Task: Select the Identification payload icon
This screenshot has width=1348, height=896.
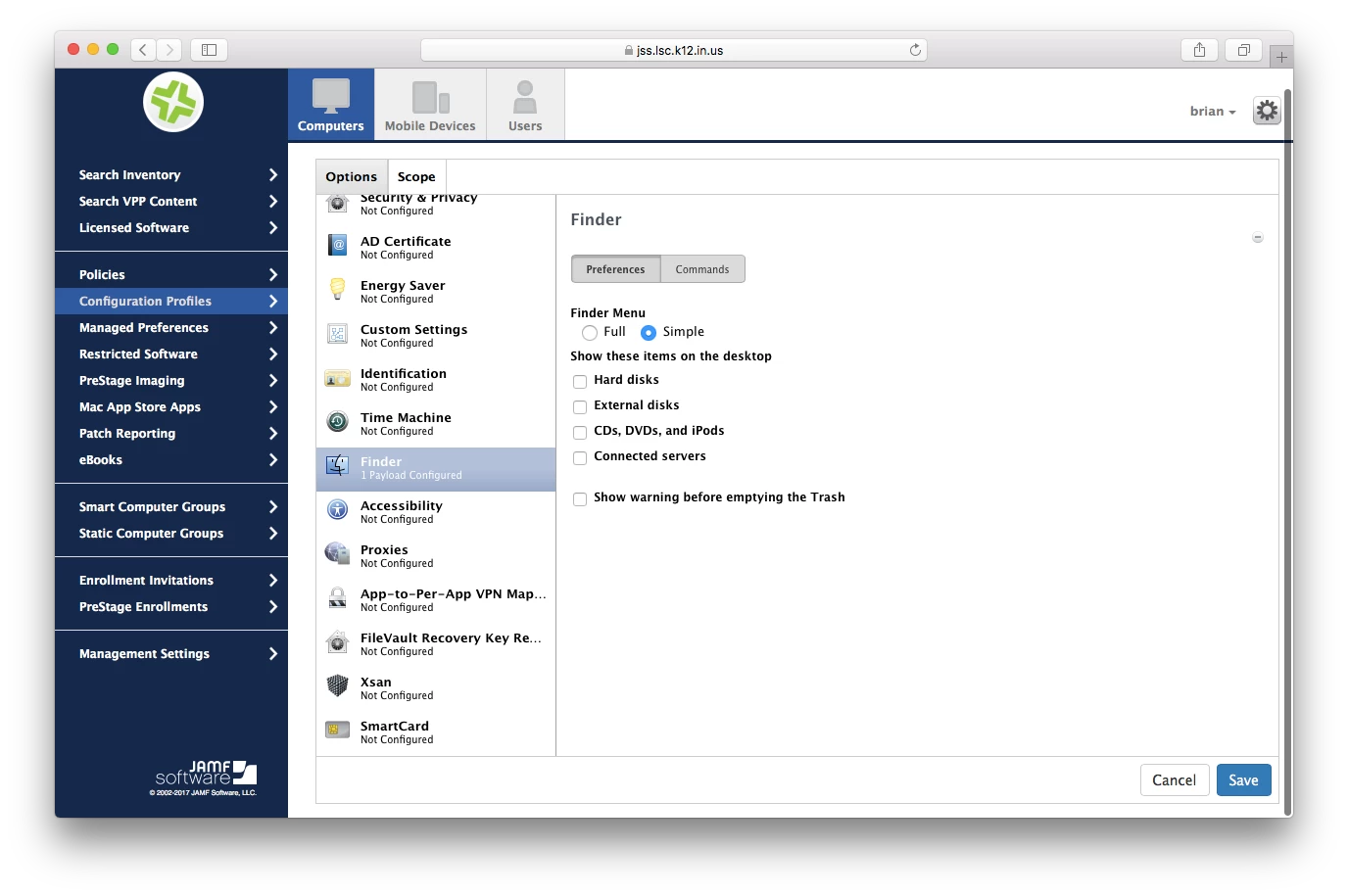Action: coord(338,378)
